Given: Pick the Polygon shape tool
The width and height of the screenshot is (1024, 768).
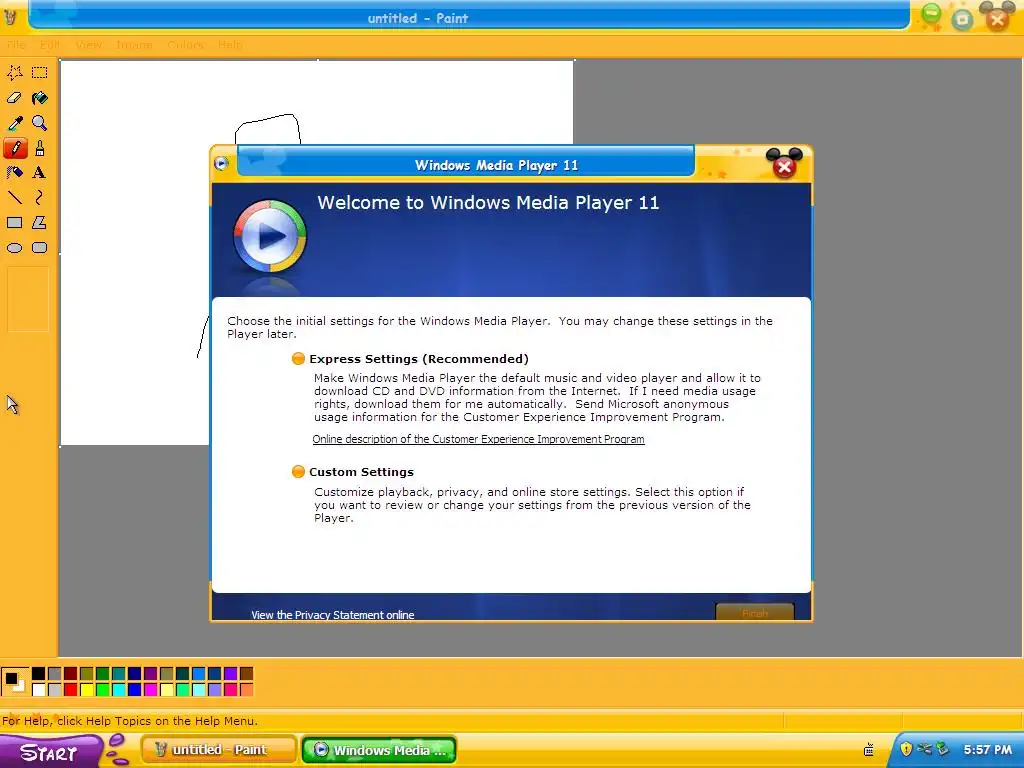Looking at the screenshot, I should 39,223.
